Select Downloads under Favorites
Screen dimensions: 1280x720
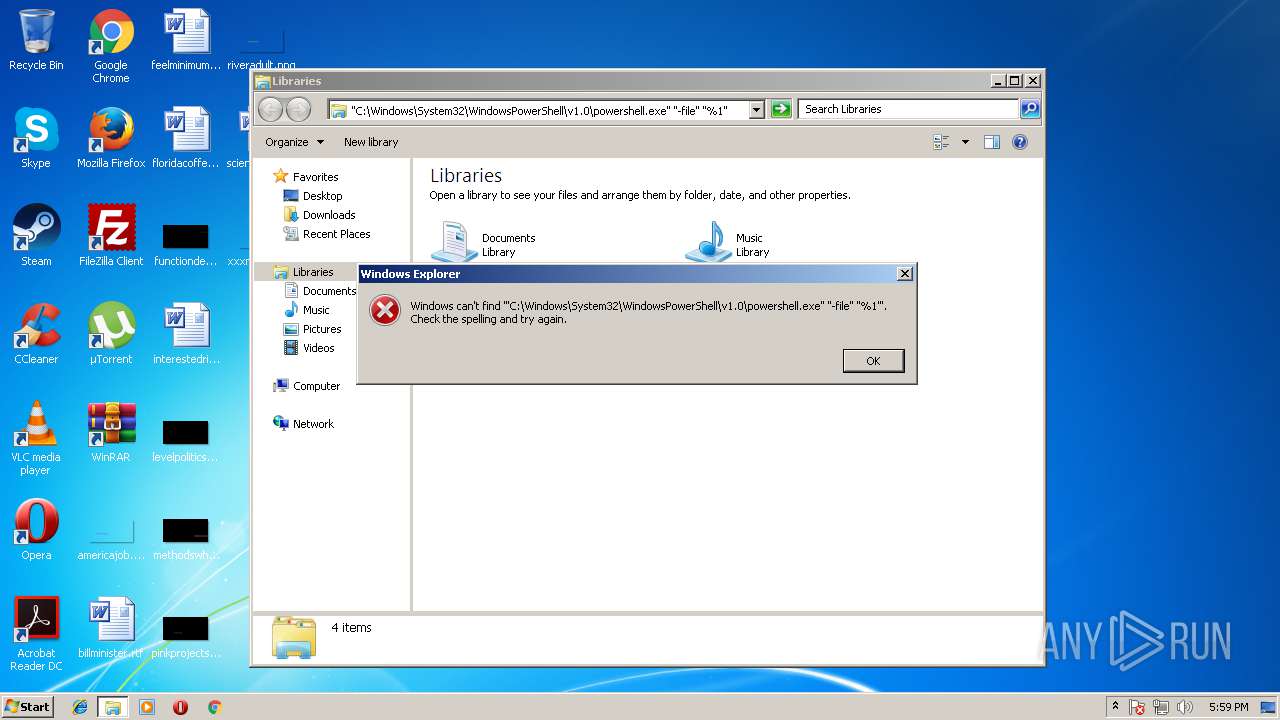click(319, 215)
